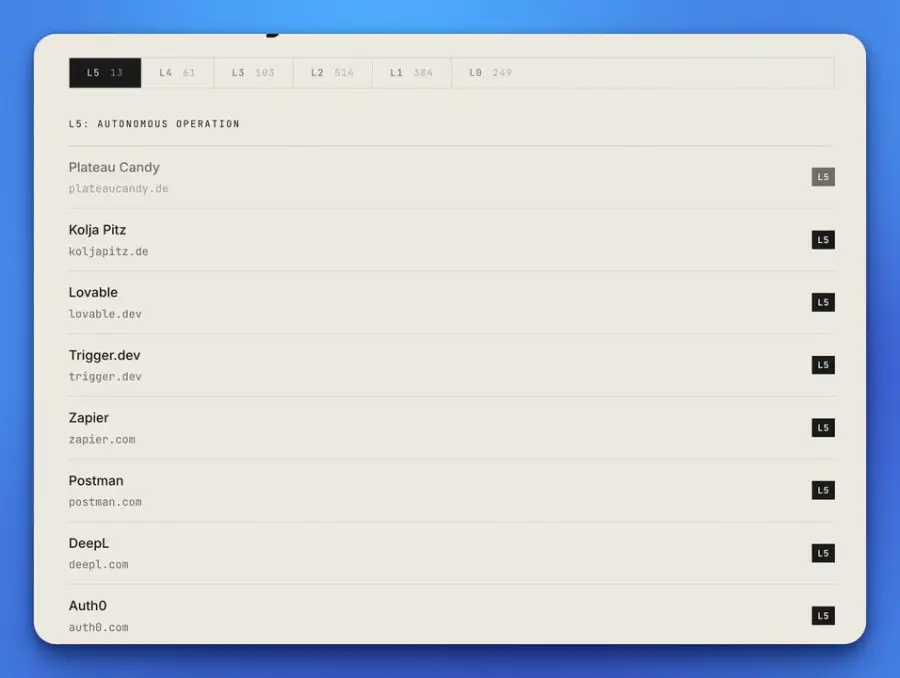Click the L5 badge on DeepL row

[x=823, y=553]
